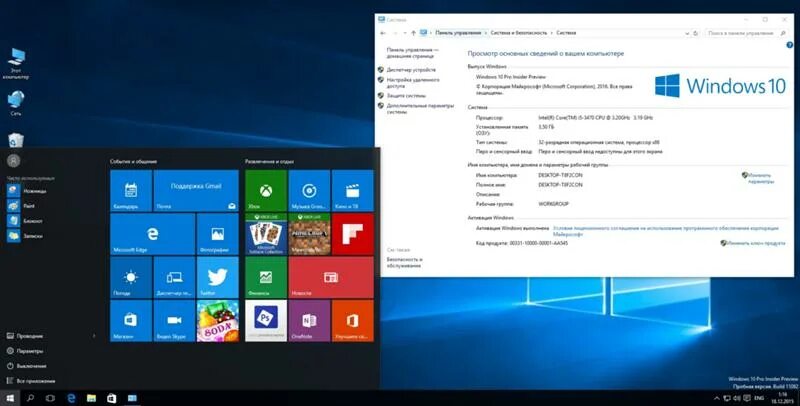Click the back arrow in System window
The height and width of the screenshot is (406, 800).
click(383, 33)
